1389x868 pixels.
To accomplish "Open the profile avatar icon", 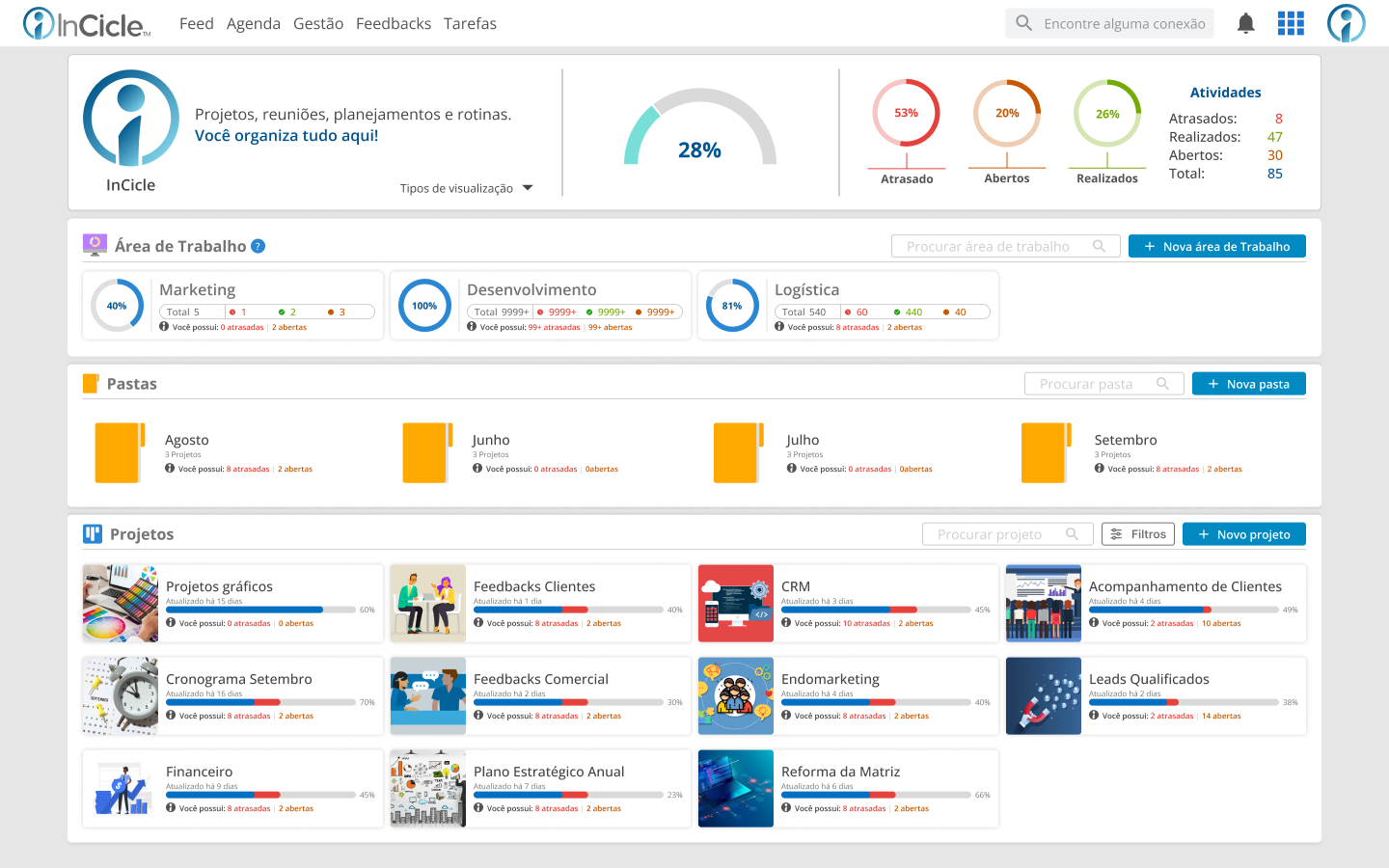I will coord(1346,23).
